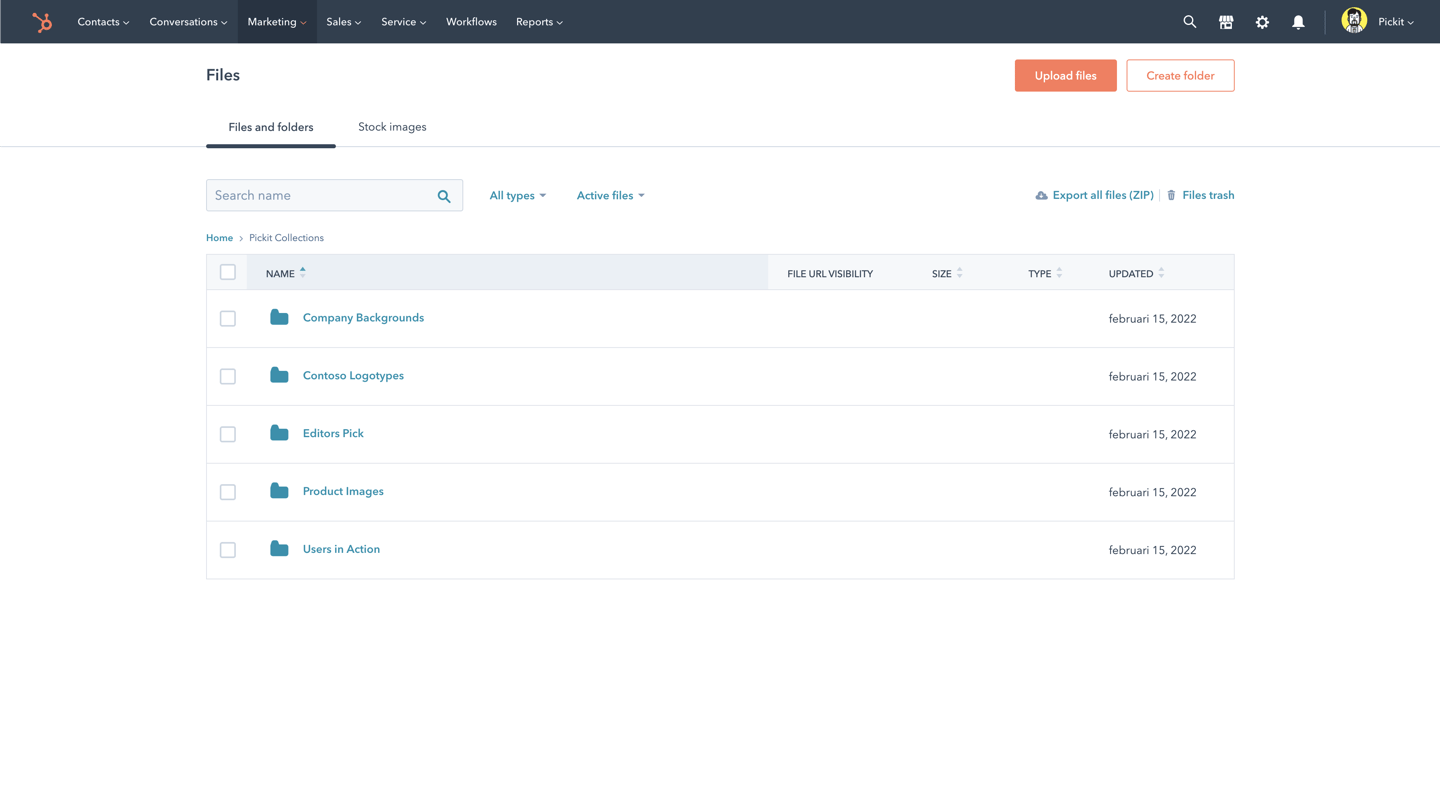The image size is (1440, 810).
Task: Click the Product Images folder icon
Action: click(279, 492)
